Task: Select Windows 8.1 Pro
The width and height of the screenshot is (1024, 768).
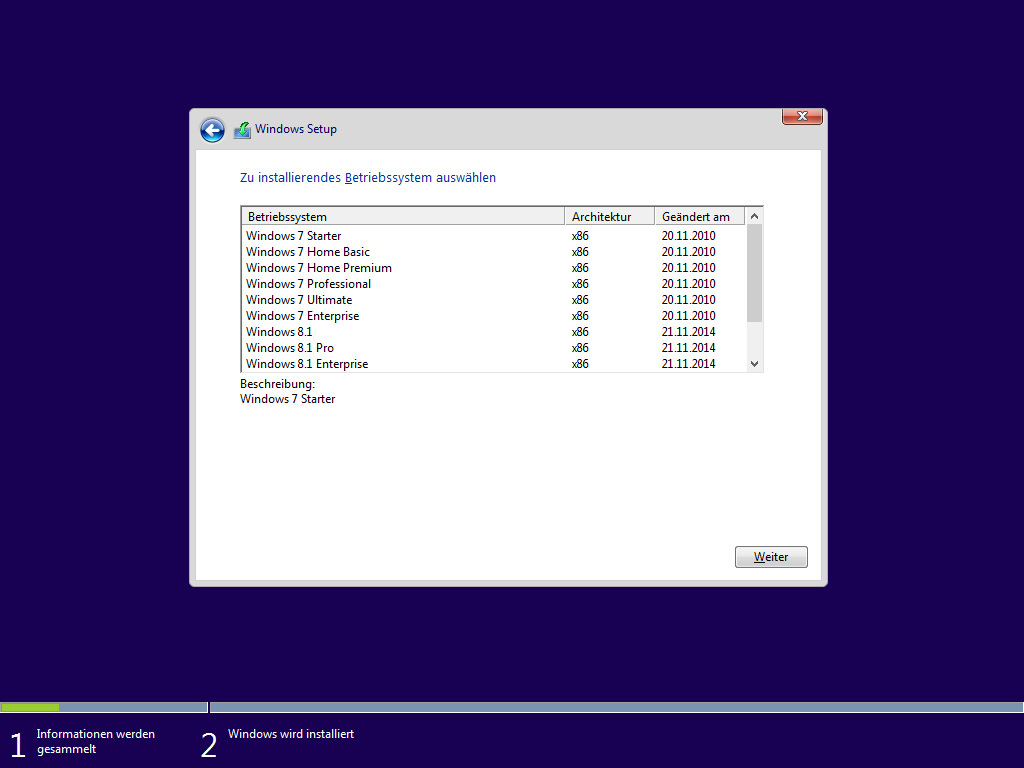Action: point(494,348)
